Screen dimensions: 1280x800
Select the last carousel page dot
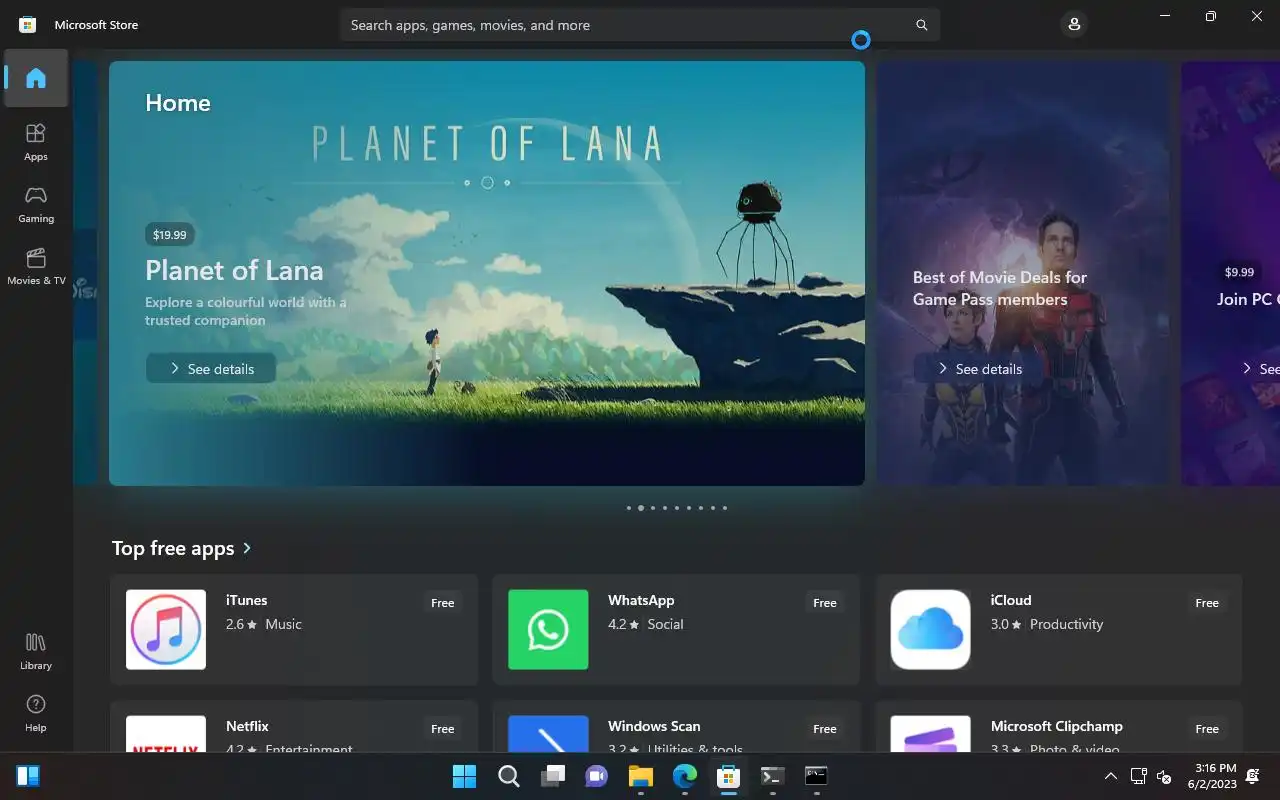click(x=725, y=508)
